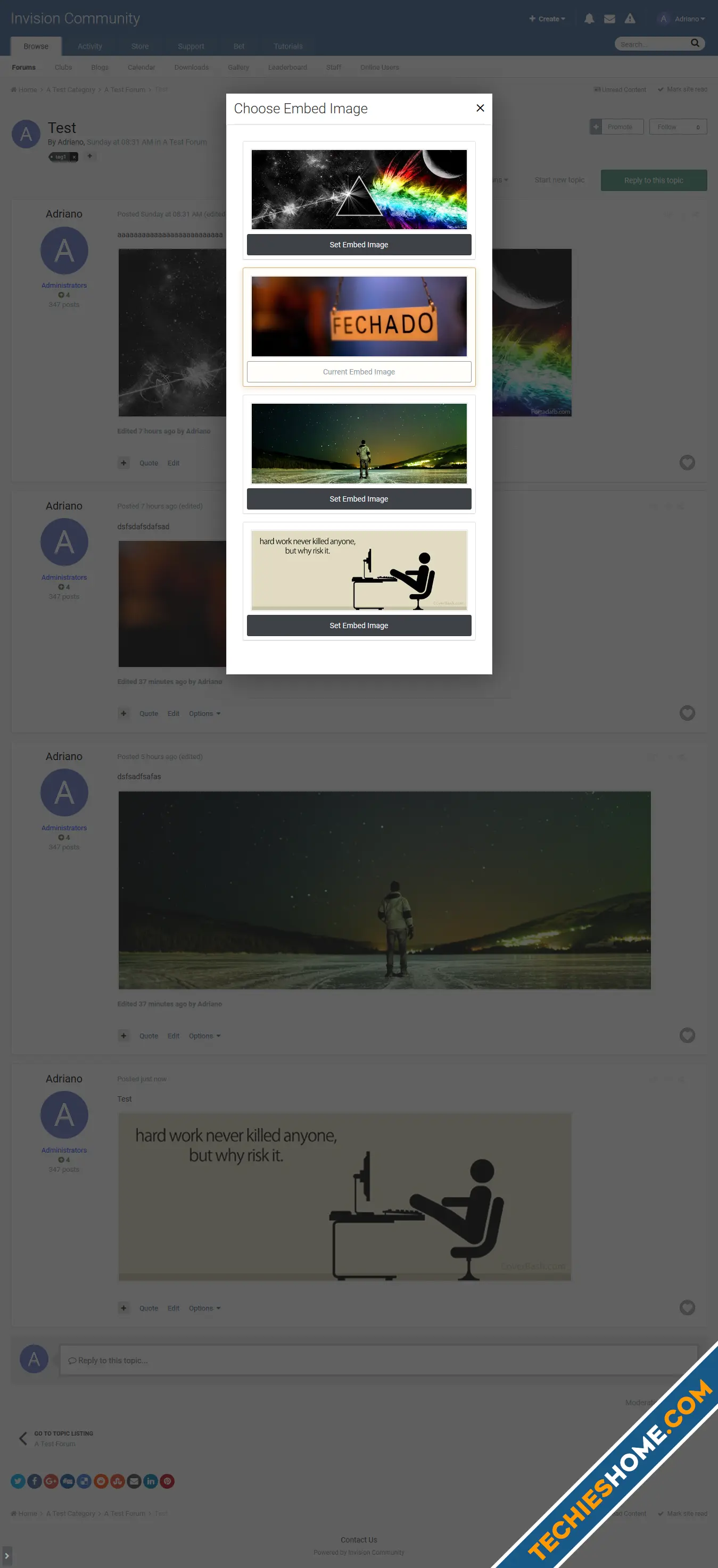Open the Leaderboard submenu item
The image size is (718, 1568).
(x=287, y=68)
